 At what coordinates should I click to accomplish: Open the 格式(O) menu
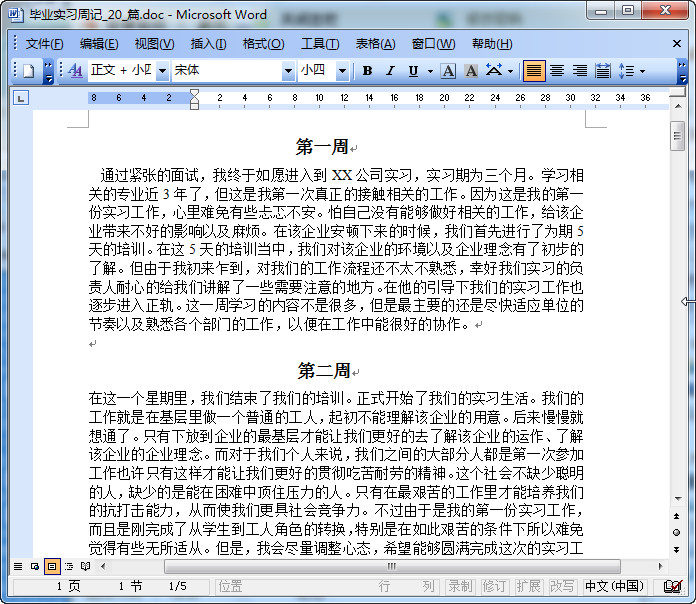(264, 44)
